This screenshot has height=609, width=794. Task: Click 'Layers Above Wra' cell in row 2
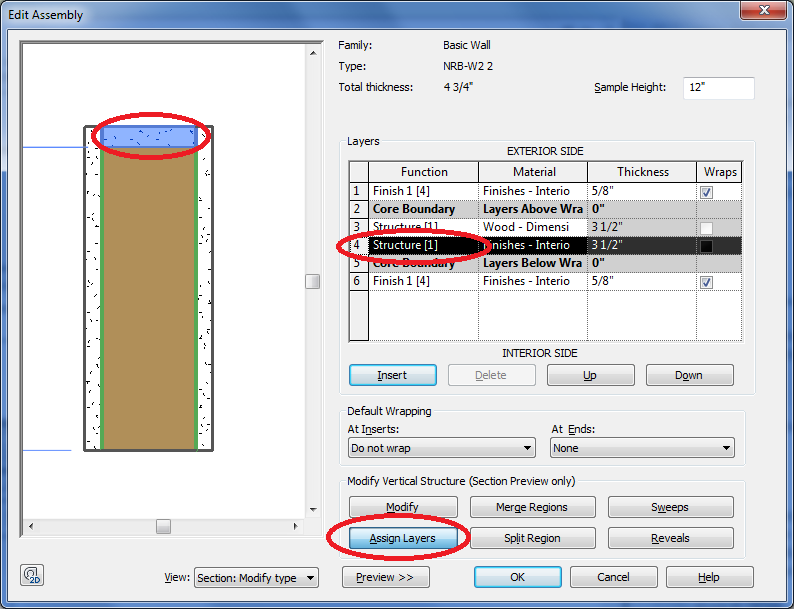point(533,209)
